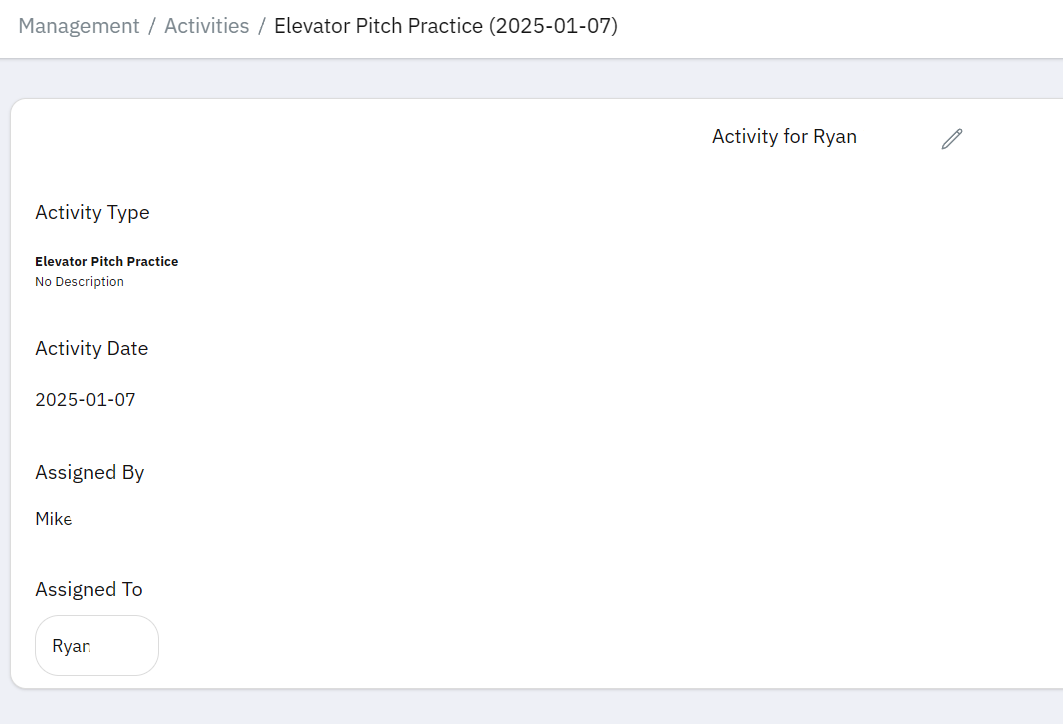Select the edit icon beside 'Activity for Ryan'
This screenshot has width=1063, height=724.
coord(951,139)
